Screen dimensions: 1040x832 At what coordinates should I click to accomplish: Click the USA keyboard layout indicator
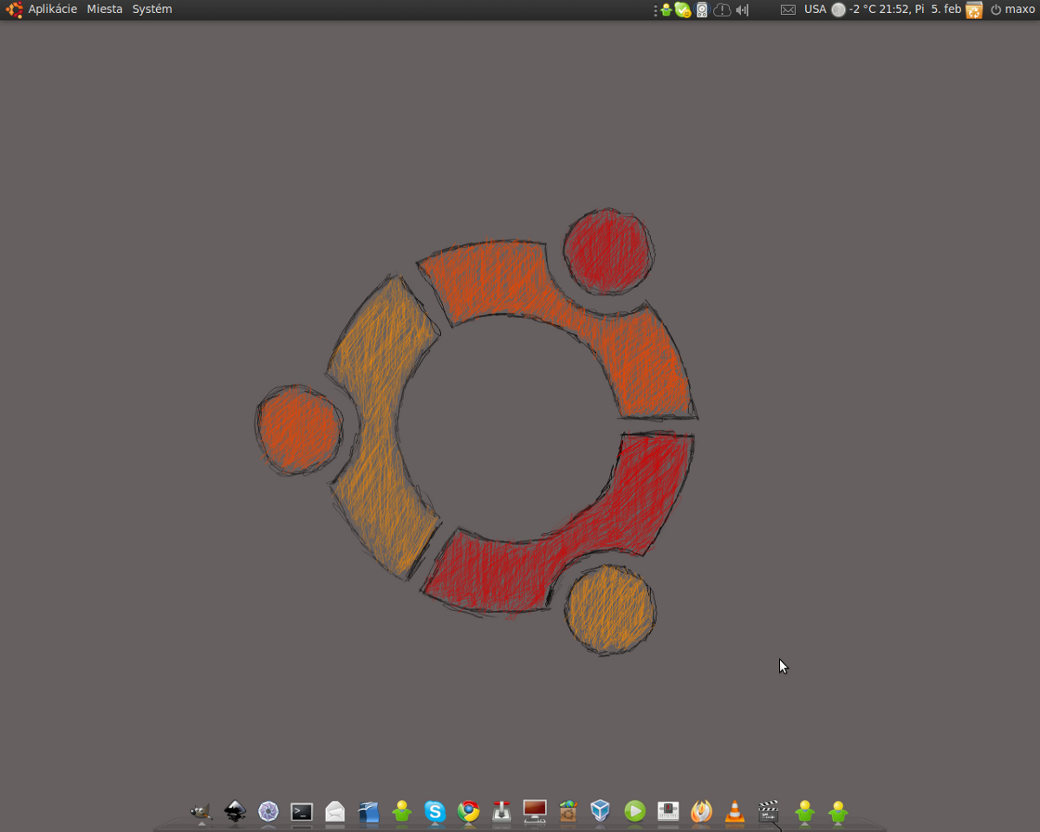pyautogui.click(x=815, y=9)
